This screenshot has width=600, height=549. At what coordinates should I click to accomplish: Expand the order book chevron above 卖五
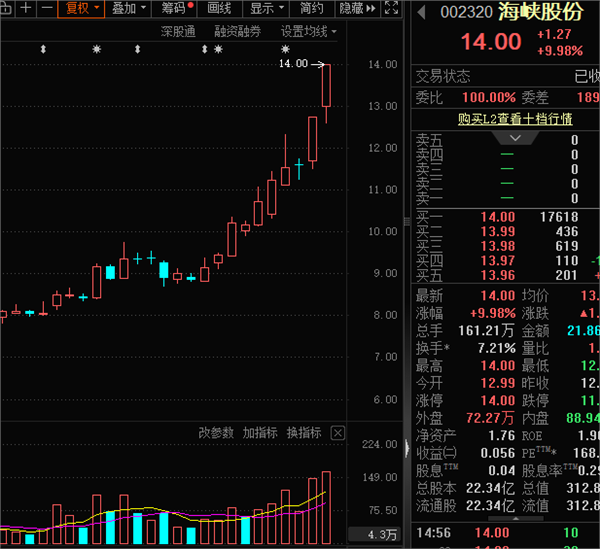(x=516, y=138)
